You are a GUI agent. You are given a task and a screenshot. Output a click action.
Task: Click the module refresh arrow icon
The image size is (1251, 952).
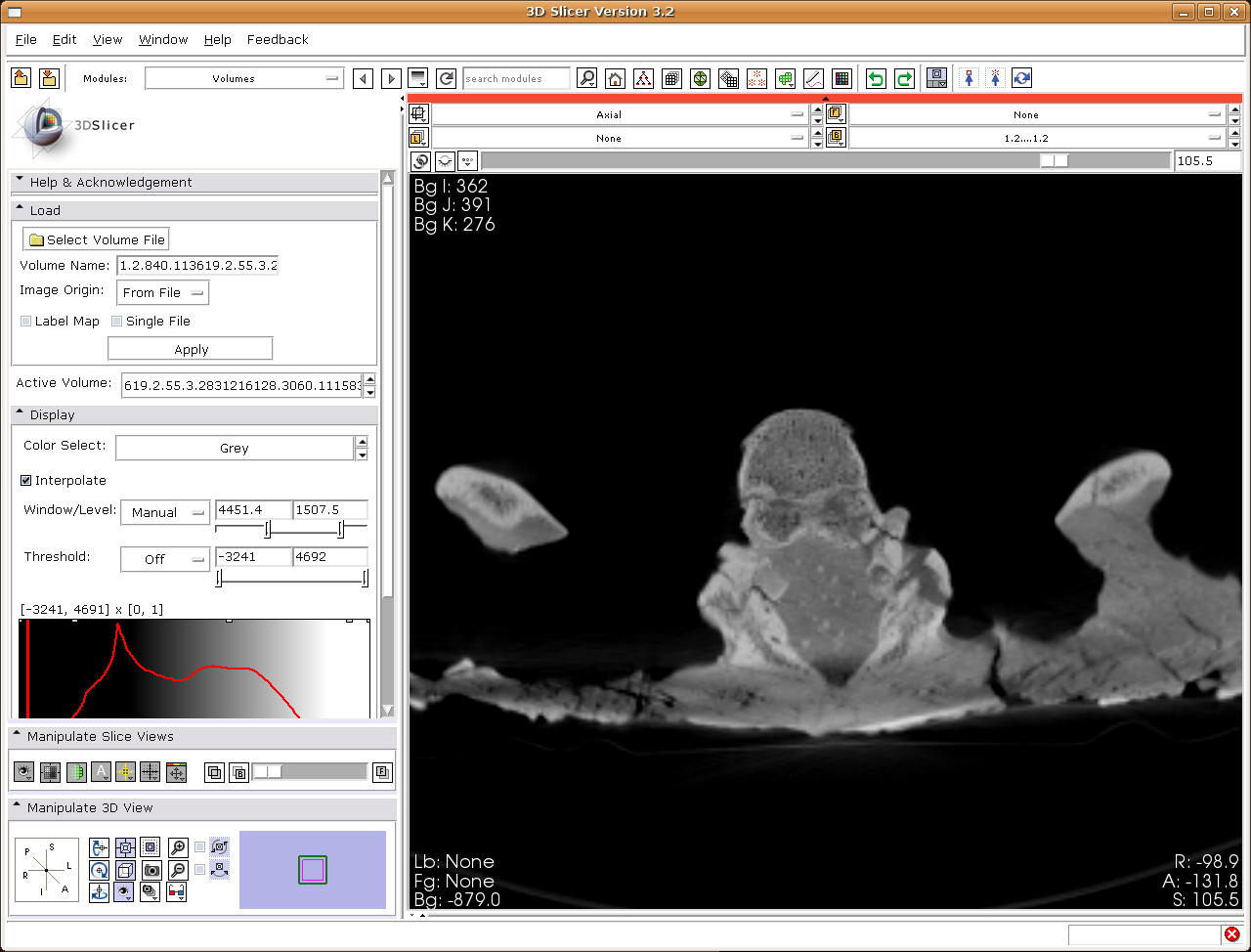[447, 78]
